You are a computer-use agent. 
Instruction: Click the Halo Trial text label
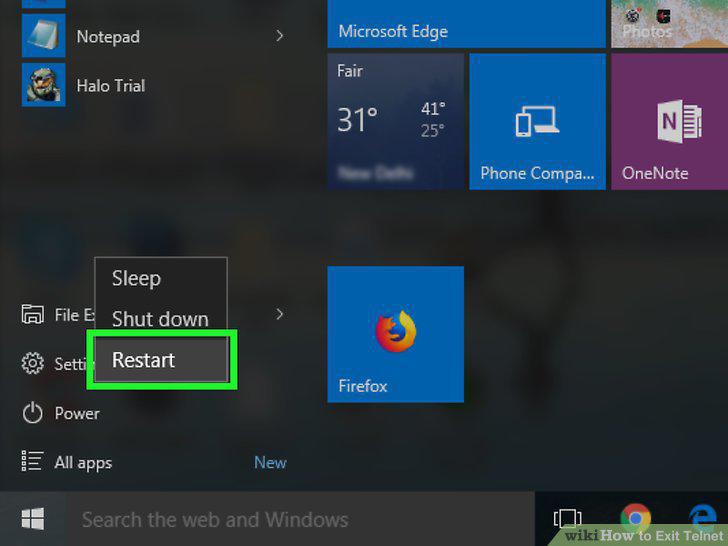click(x=111, y=86)
